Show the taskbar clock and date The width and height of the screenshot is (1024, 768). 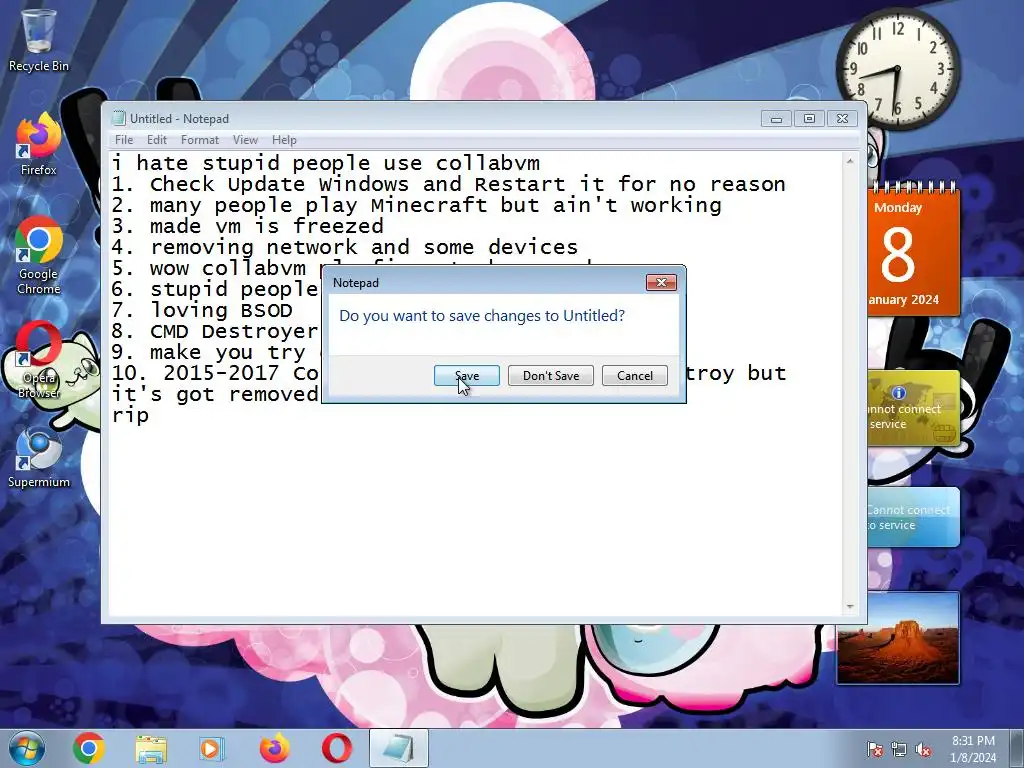[x=973, y=749]
